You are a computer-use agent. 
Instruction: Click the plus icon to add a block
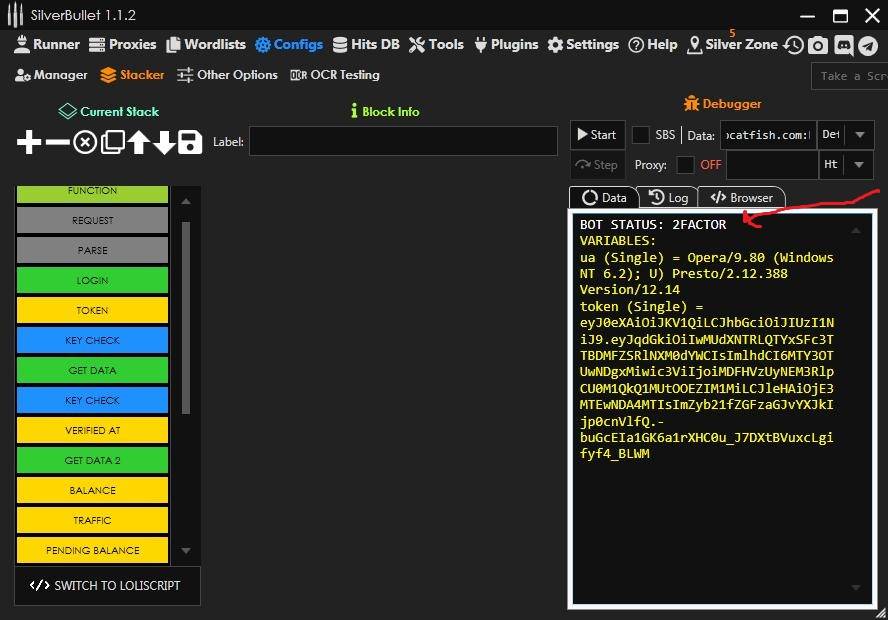(29, 142)
